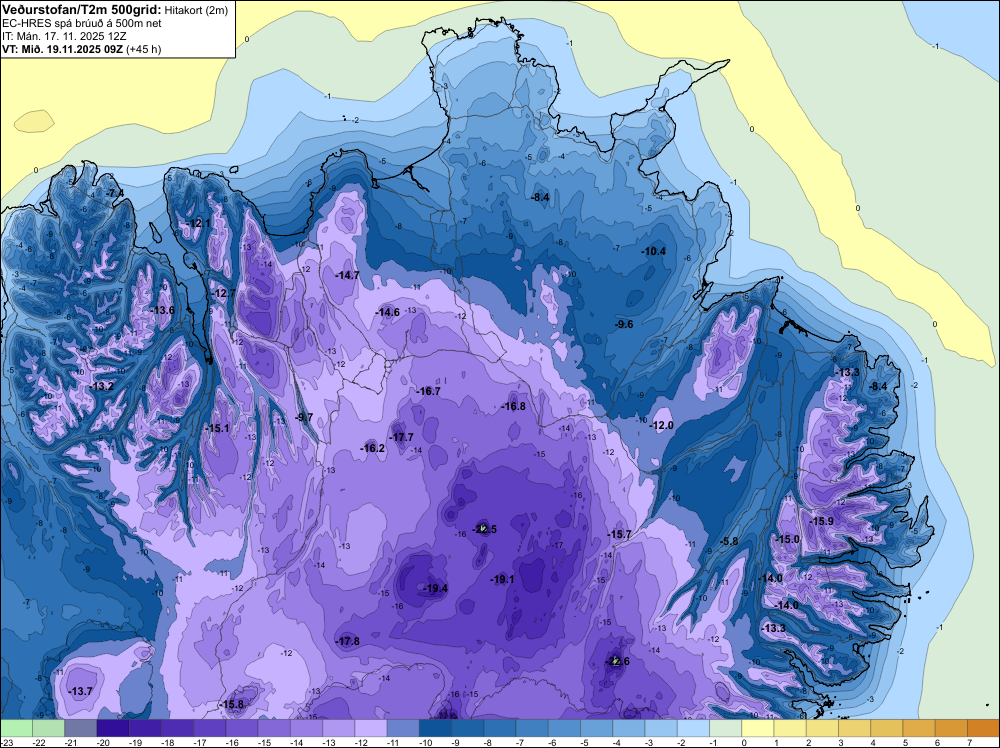Click the -17.8 temperature label
This screenshot has width=1000, height=748.
pos(348,642)
